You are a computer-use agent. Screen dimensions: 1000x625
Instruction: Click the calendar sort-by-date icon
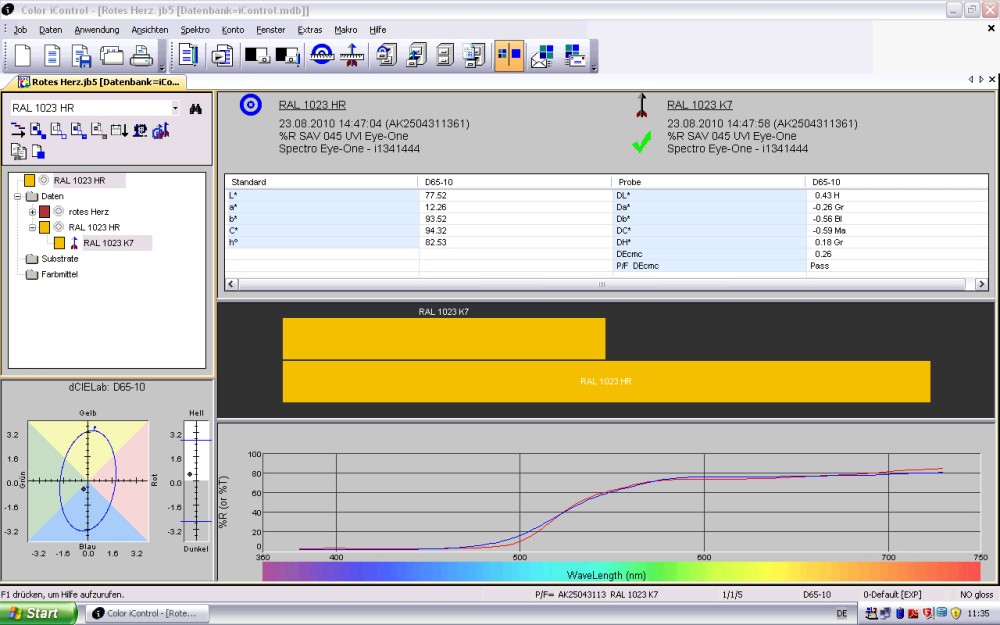tap(119, 130)
